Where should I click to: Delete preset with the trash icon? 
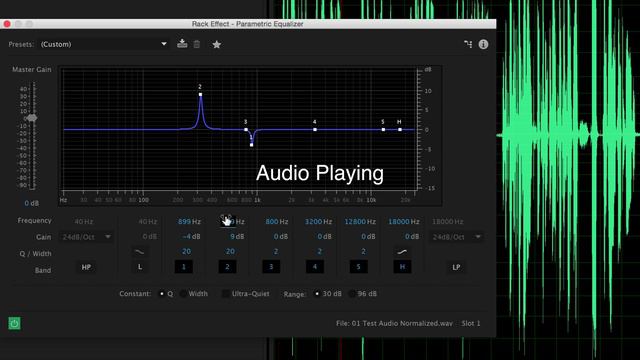[197, 44]
